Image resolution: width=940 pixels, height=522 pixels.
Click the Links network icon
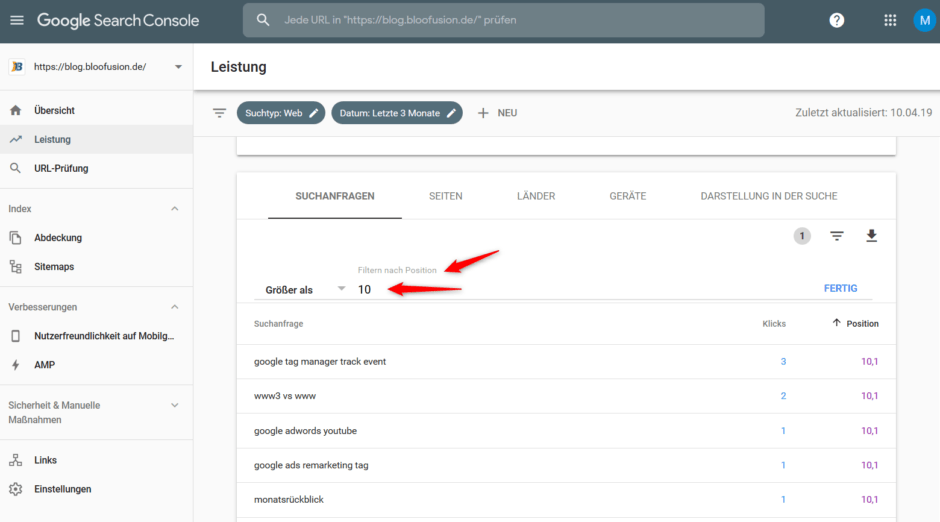coord(16,460)
